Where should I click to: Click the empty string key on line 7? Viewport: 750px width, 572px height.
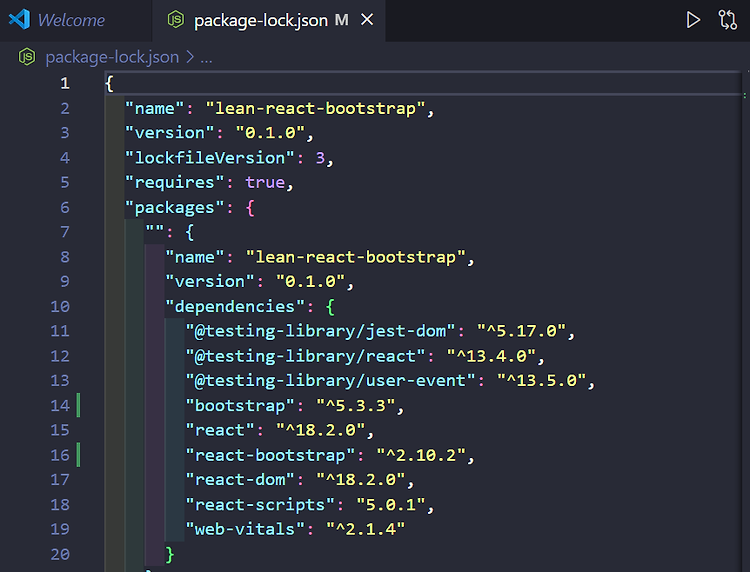pyautogui.click(x=155, y=229)
